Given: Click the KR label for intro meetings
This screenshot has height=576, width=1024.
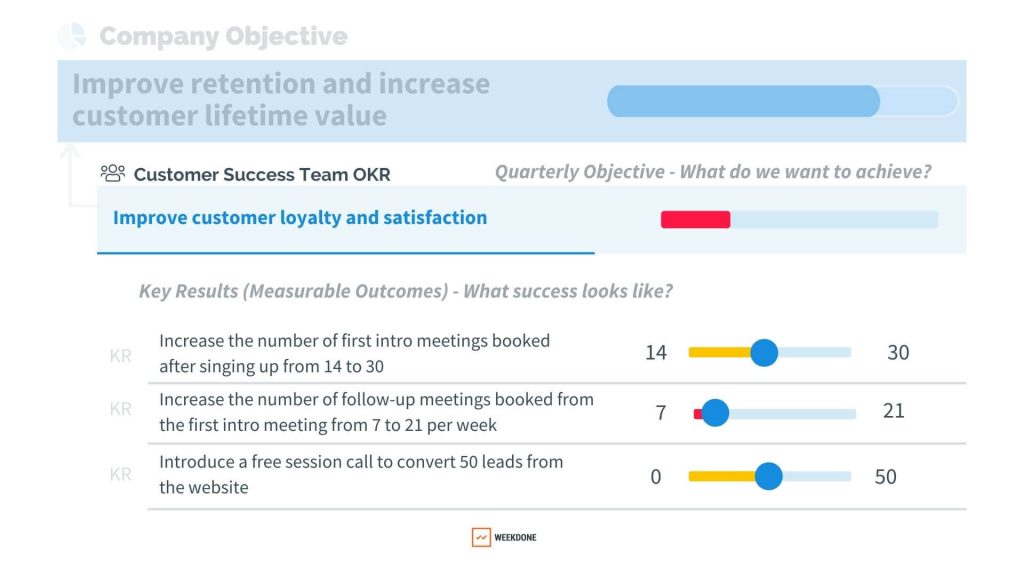Looking at the screenshot, I should 121,356.
